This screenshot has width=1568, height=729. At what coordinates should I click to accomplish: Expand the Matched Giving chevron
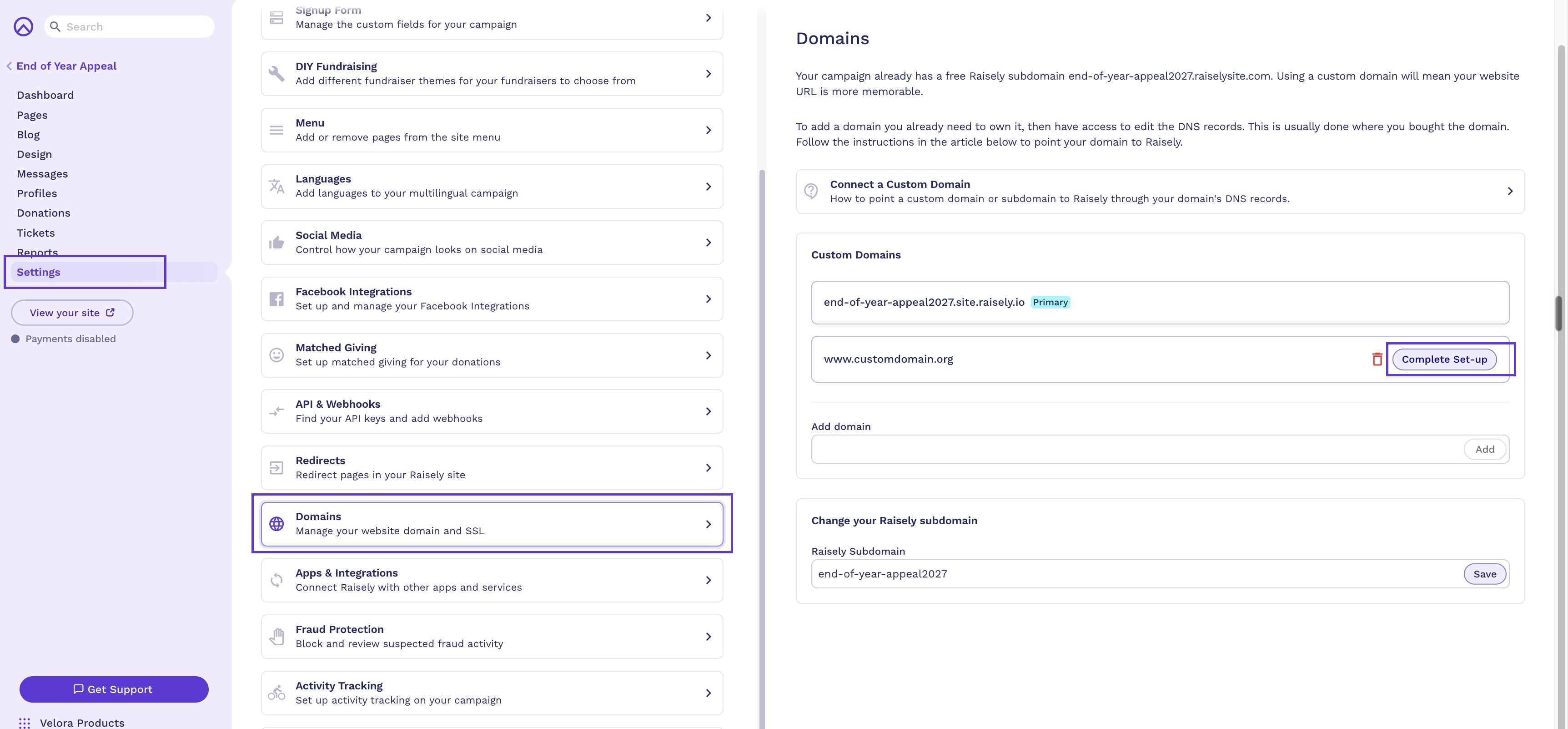[708, 355]
